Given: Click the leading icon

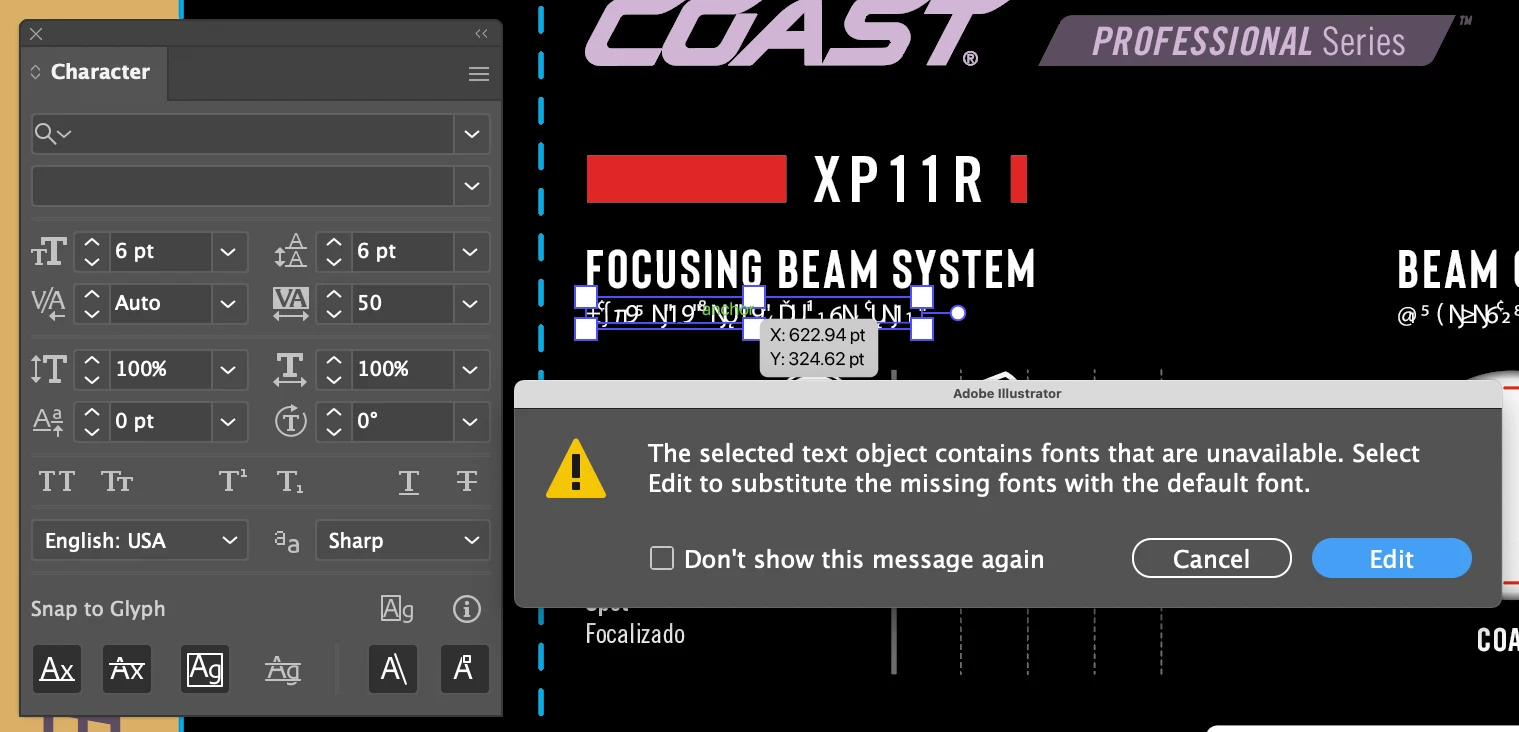Looking at the screenshot, I should [x=291, y=252].
